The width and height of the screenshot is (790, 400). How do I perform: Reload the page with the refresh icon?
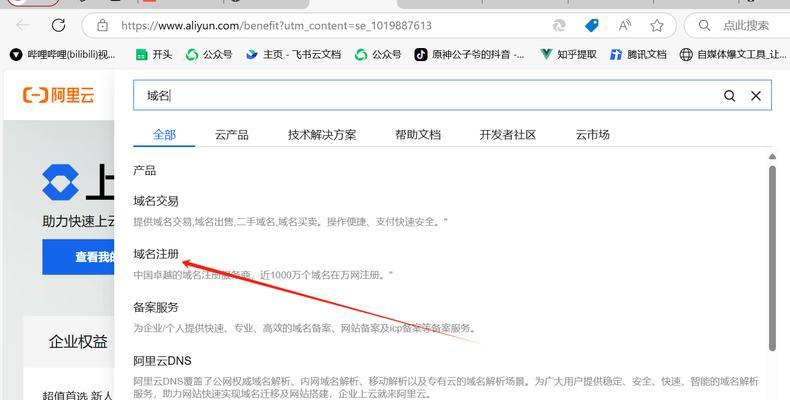click(x=58, y=25)
